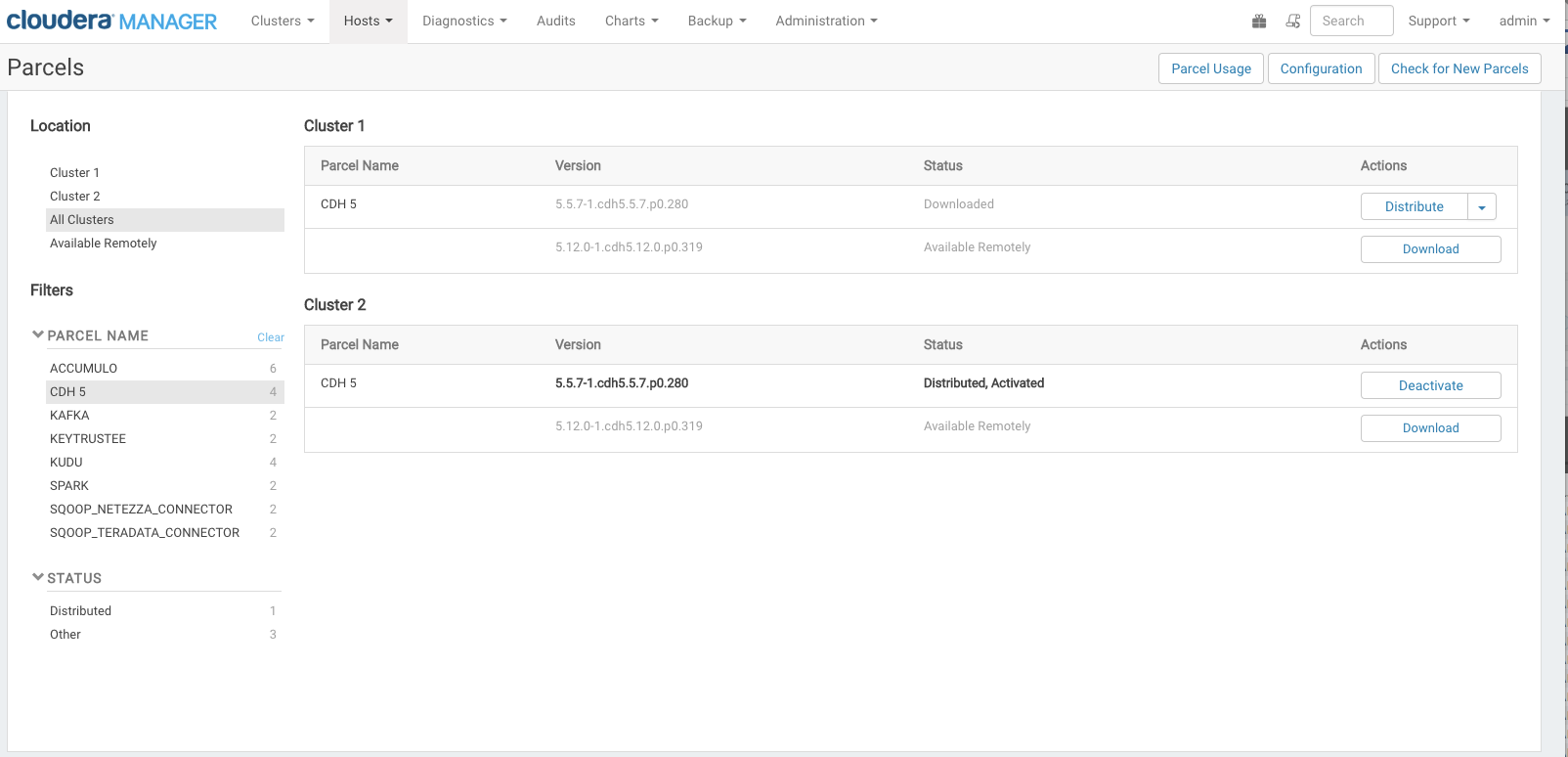The image size is (1568, 757).
Task: Filter parcels by KAFKA
Action: 69,416
